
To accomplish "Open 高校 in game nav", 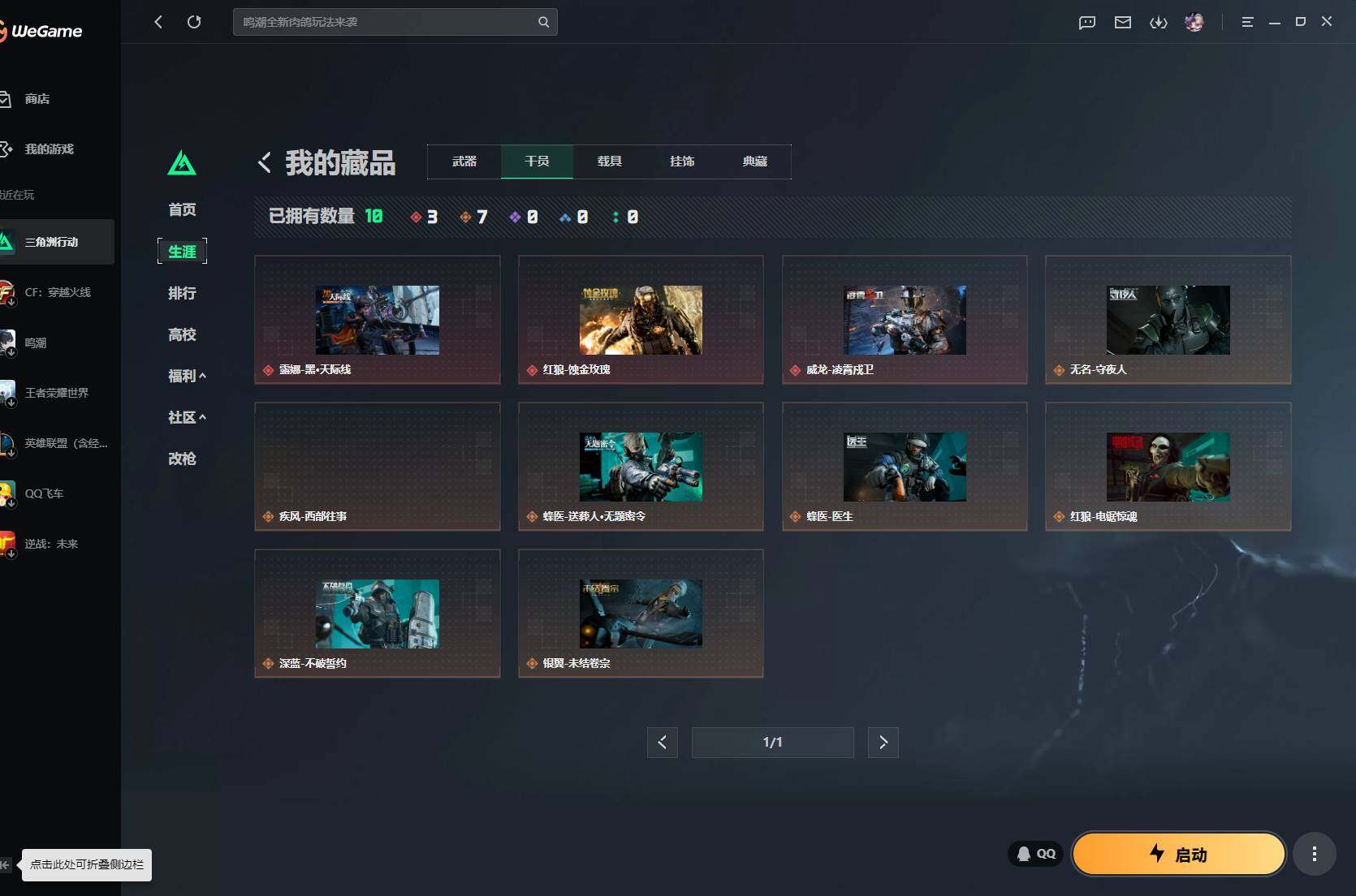I will pyautogui.click(x=182, y=334).
